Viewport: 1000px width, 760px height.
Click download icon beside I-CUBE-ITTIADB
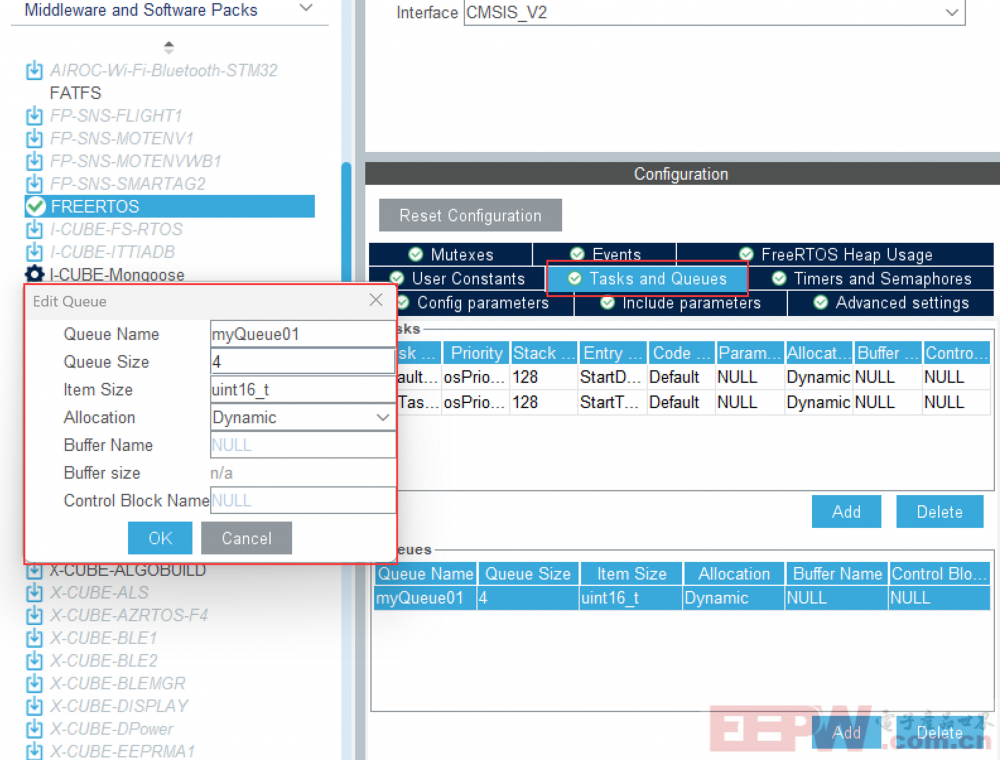click(x=34, y=252)
